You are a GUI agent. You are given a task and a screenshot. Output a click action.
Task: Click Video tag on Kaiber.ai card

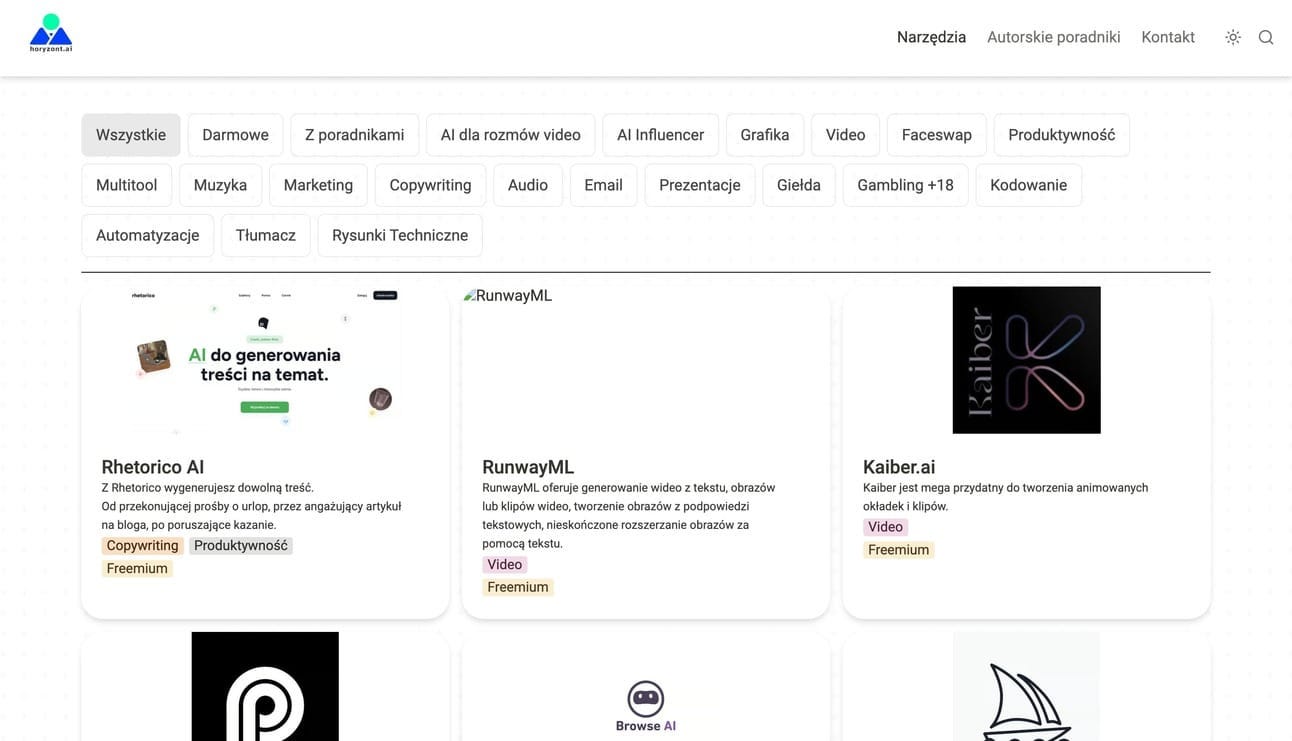pyautogui.click(x=886, y=527)
